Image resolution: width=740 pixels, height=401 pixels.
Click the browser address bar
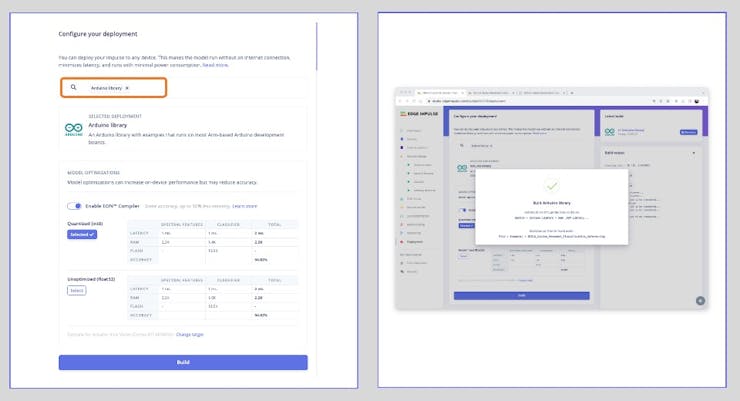(538, 101)
